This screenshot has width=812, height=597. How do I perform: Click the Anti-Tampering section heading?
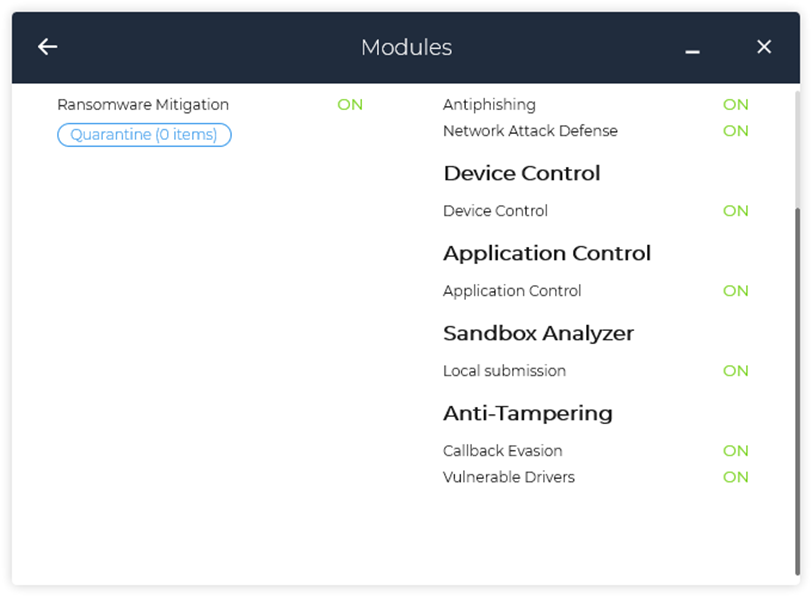[528, 413]
